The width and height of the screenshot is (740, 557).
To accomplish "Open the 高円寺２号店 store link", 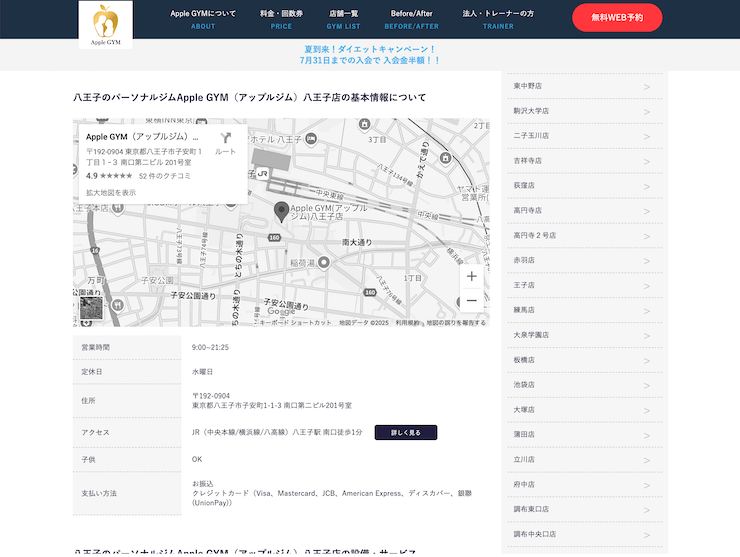I will pos(585,236).
